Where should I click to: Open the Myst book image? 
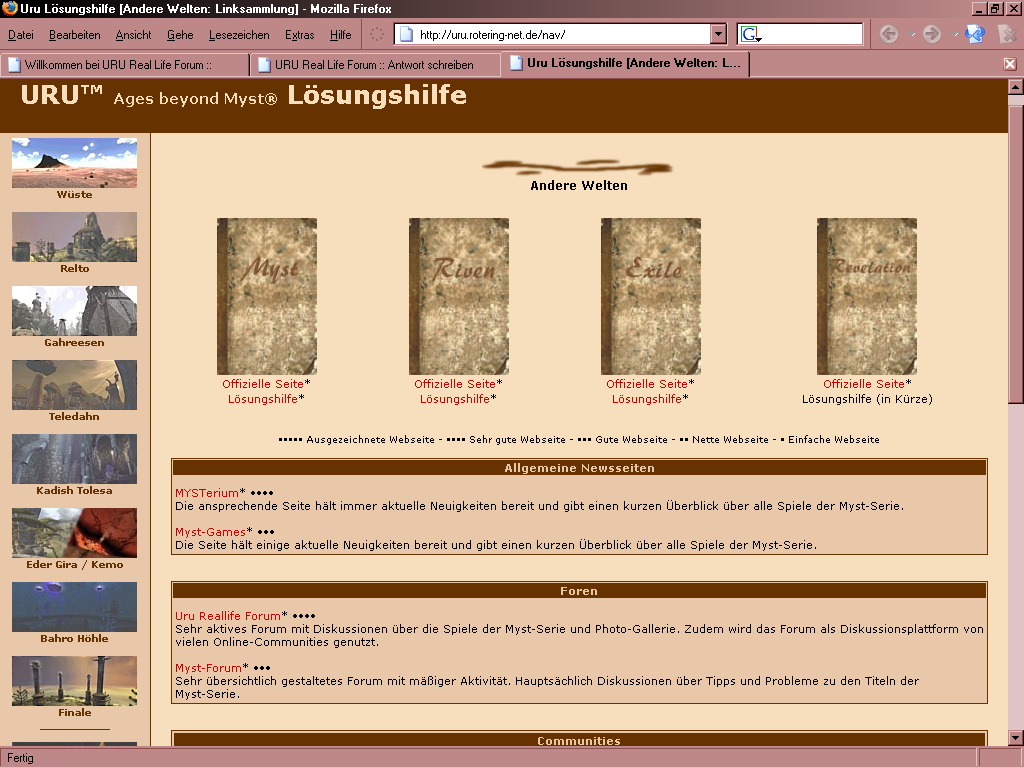(267, 296)
